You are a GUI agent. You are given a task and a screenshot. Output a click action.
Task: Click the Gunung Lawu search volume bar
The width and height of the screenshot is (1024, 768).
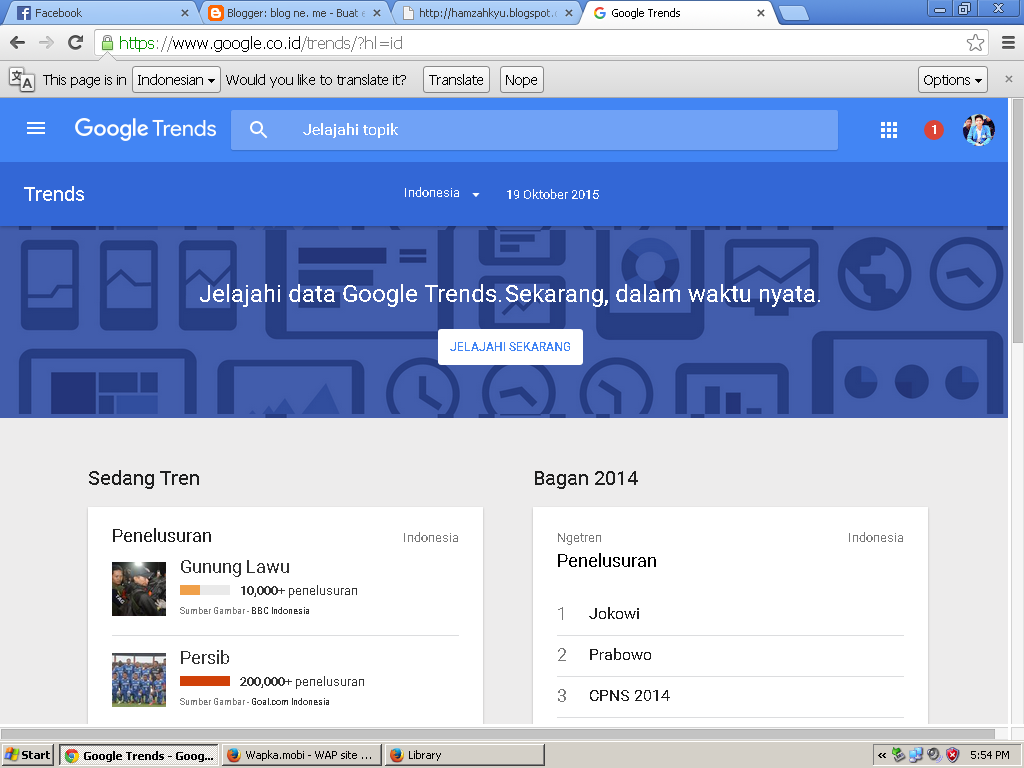tap(204, 590)
